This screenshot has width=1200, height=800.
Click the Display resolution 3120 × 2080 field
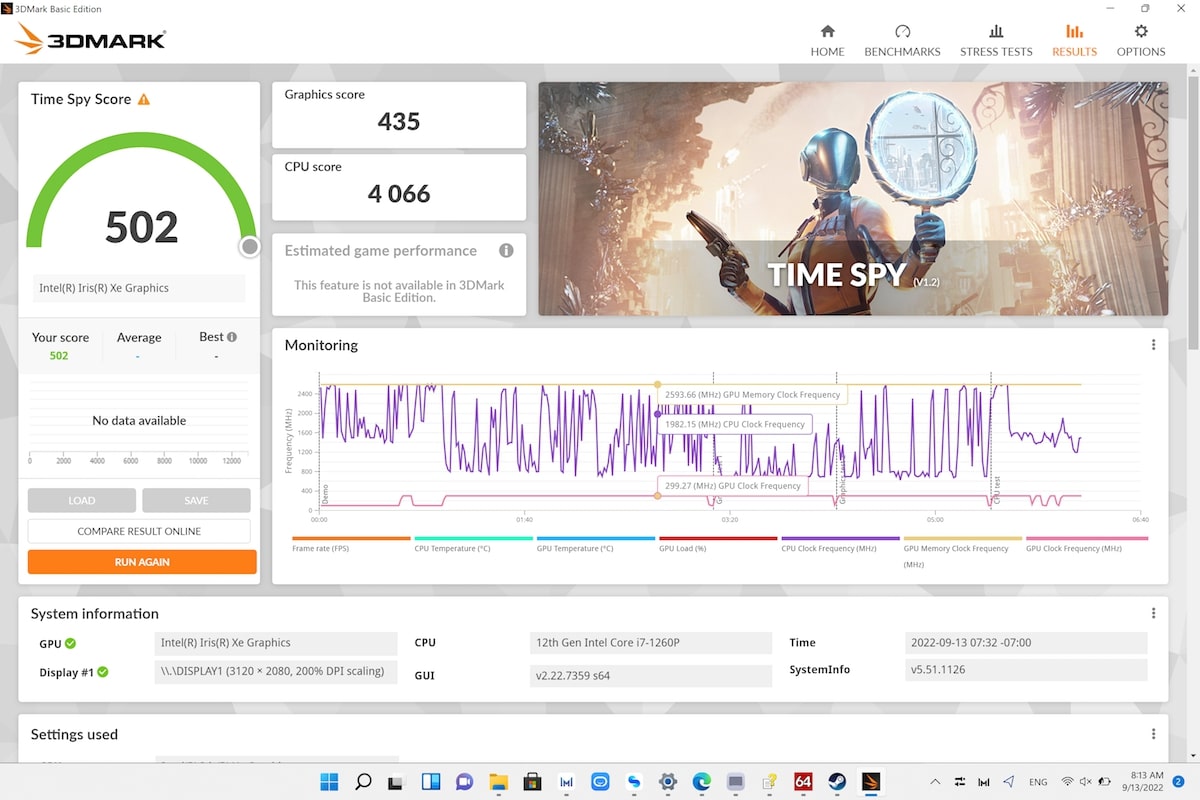[x=277, y=671]
